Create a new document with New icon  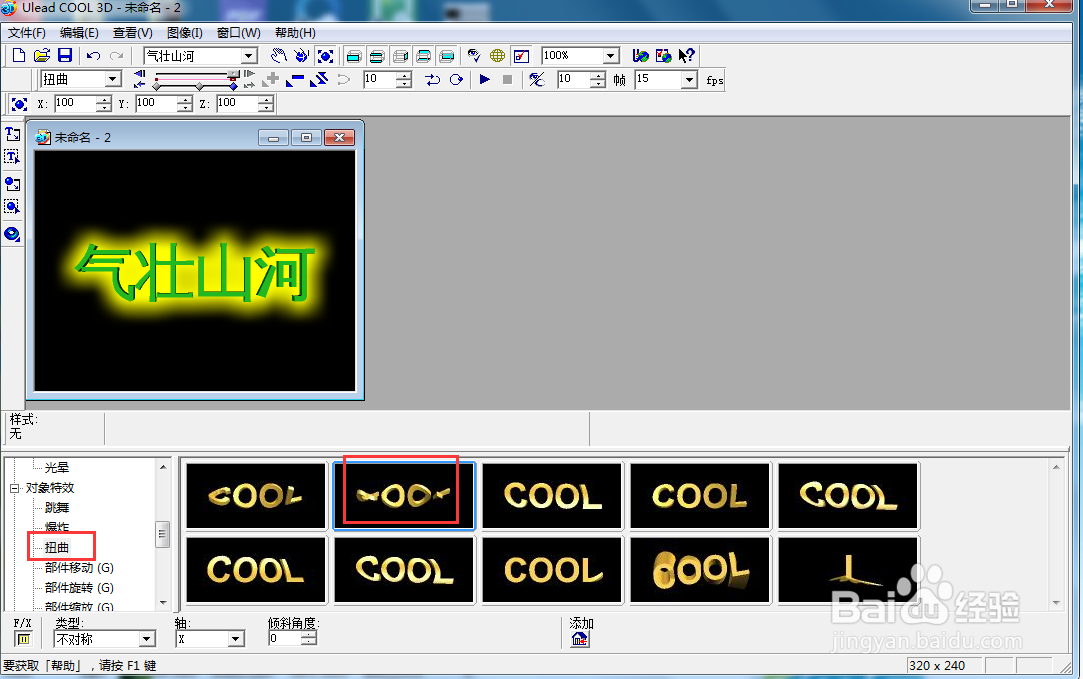click(19, 55)
